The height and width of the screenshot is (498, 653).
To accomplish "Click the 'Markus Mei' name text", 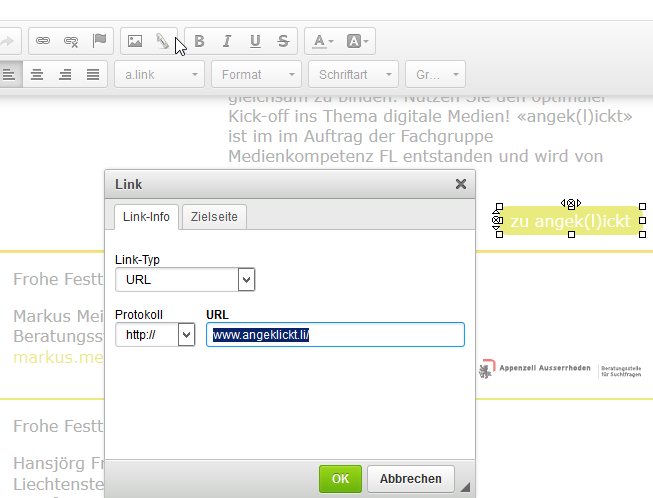I will pos(58,316).
